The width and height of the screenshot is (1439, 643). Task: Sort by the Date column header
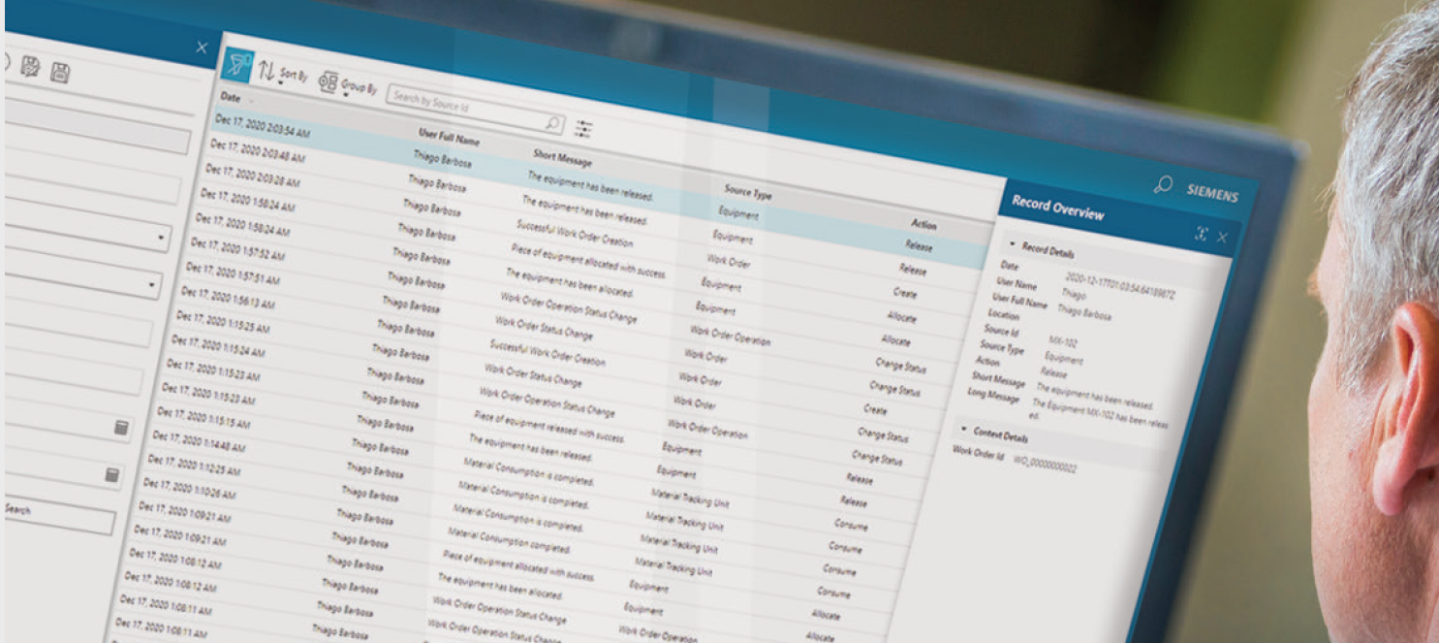point(230,98)
